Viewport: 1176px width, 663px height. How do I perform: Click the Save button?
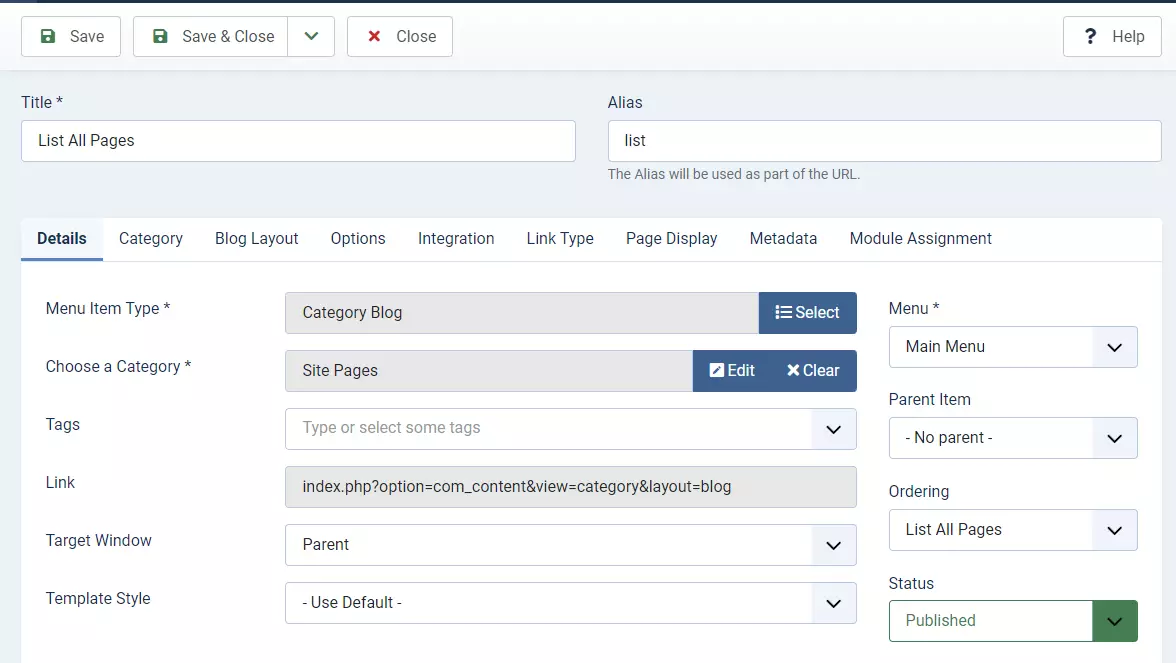(70, 36)
